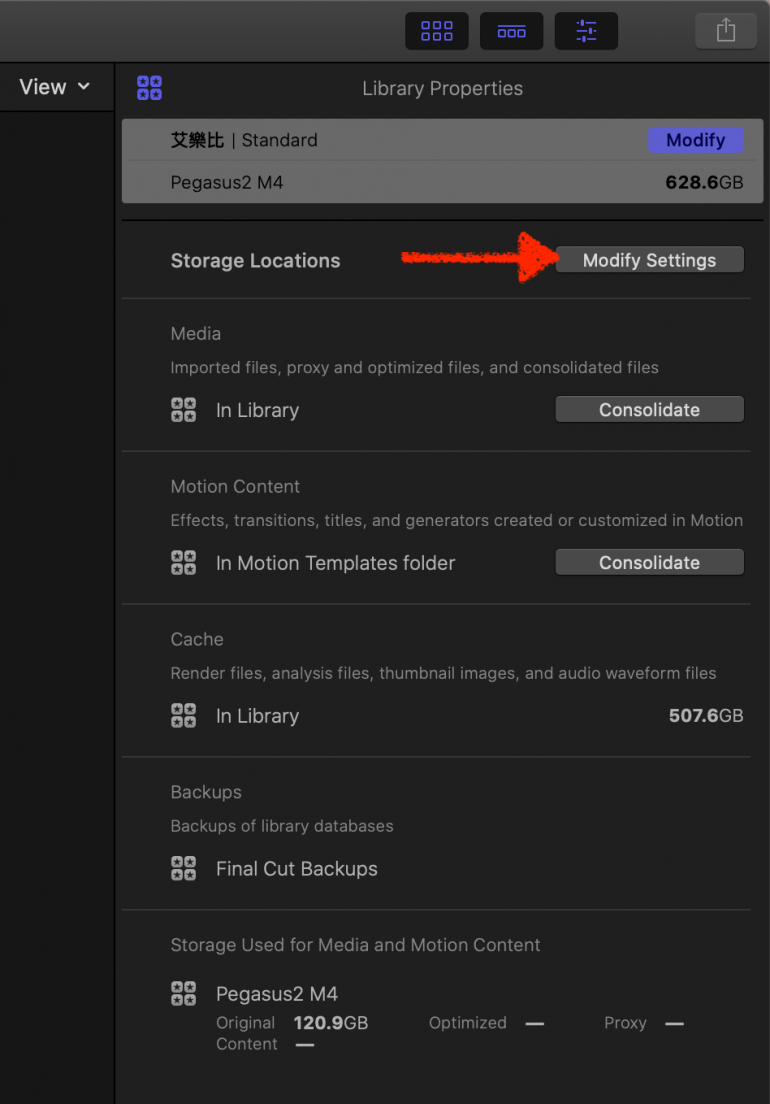Consolidate the Media files
Viewport: 770px width, 1104px height.
[x=649, y=410]
